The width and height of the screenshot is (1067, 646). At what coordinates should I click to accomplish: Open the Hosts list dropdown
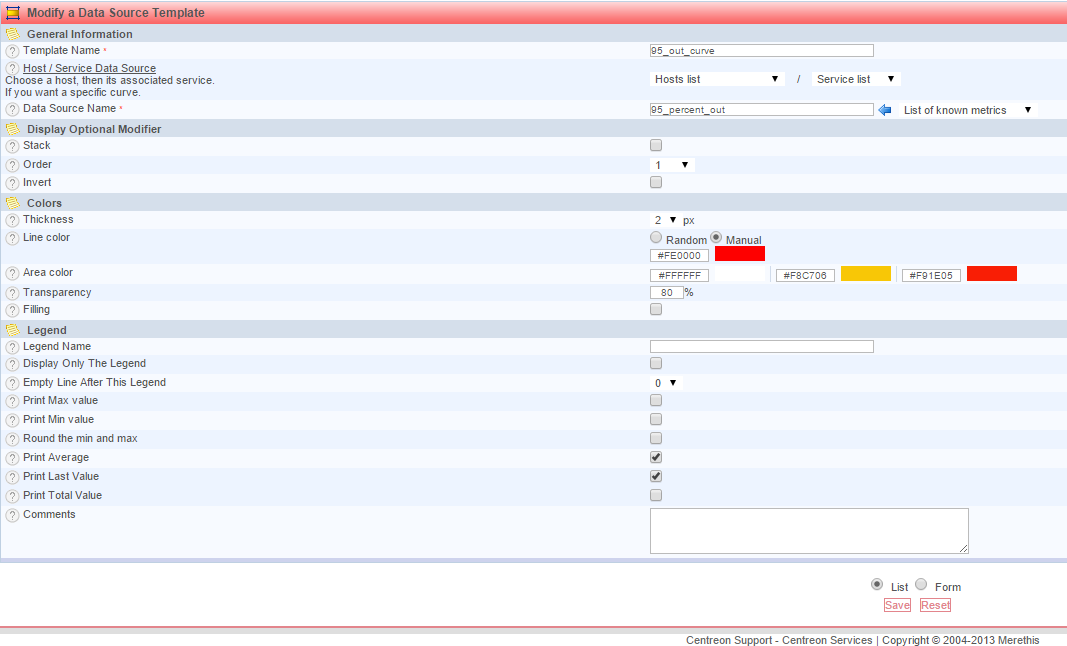pos(716,79)
